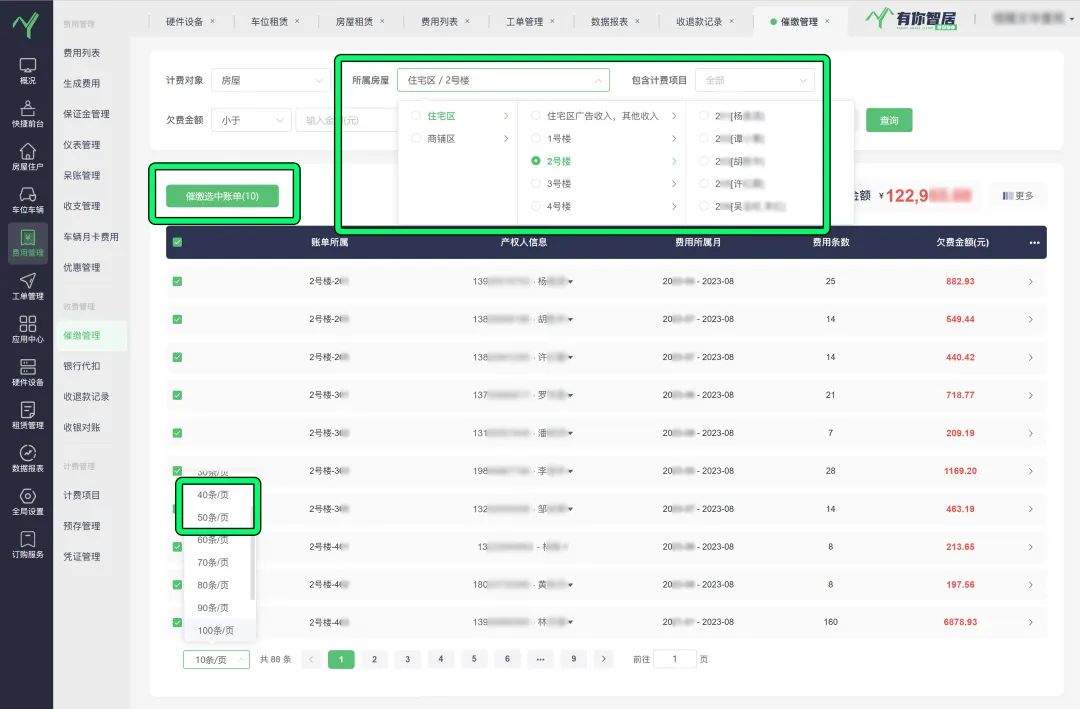This screenshot has width=1080, height=709.
Task: Open 全局设置 settings icon
Action: click(x=27, y=501)
